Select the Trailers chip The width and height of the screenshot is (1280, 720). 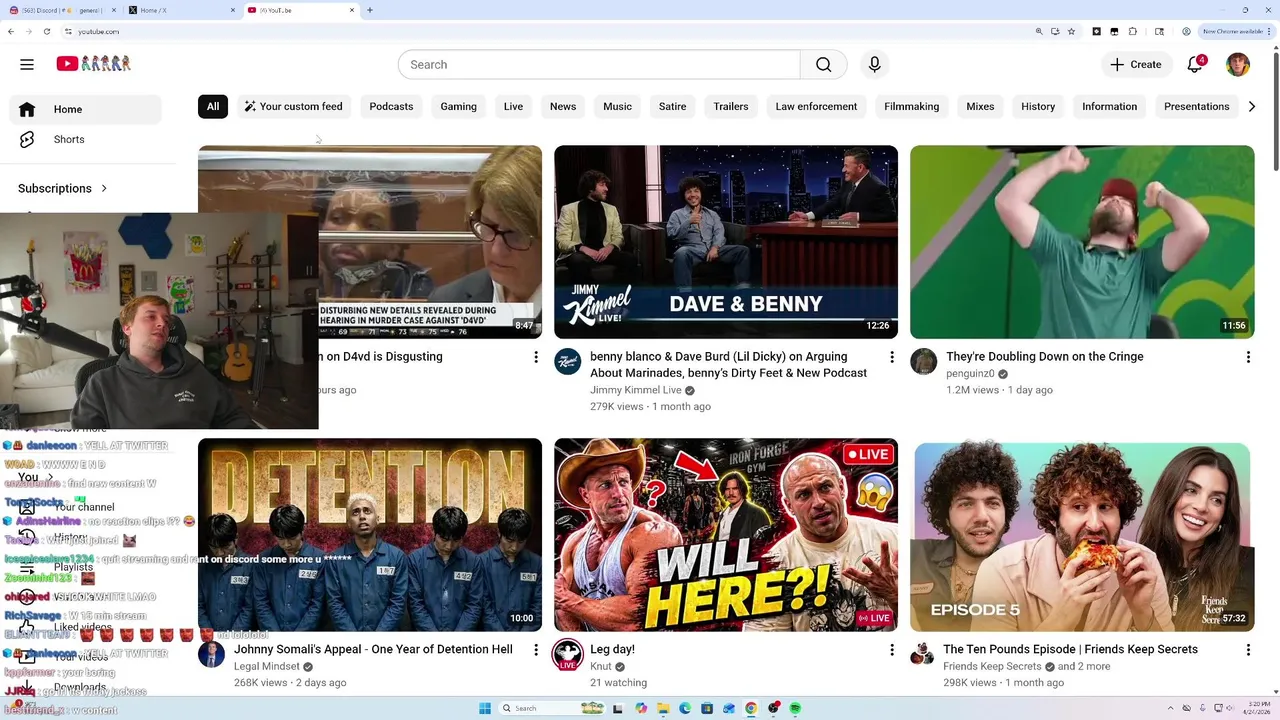pos(731,106)
